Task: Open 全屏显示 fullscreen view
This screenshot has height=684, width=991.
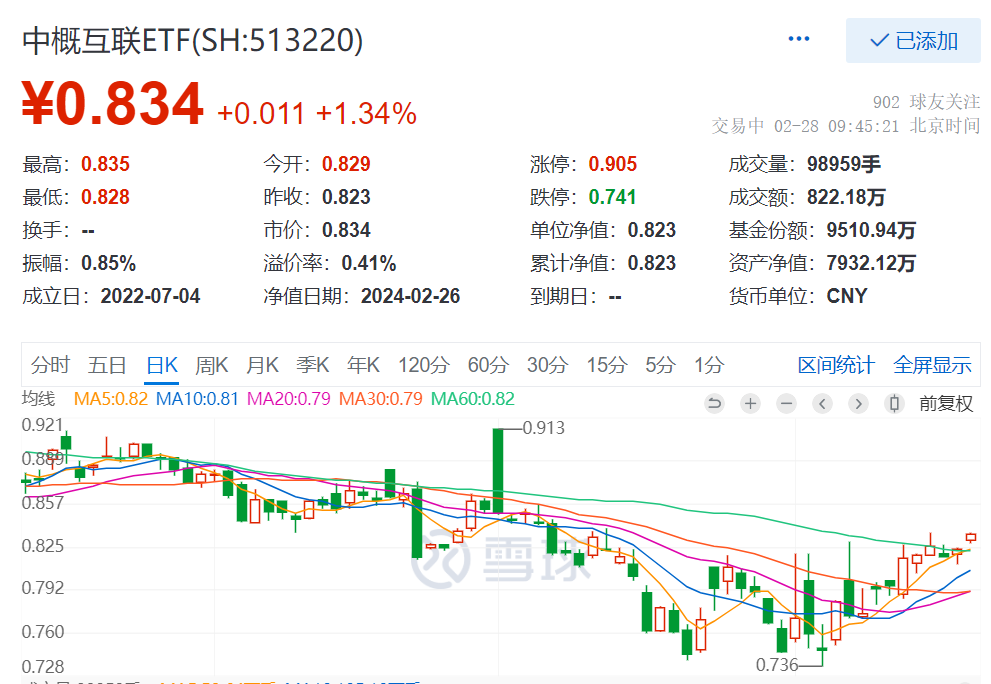Action: [x=932, y=366]
